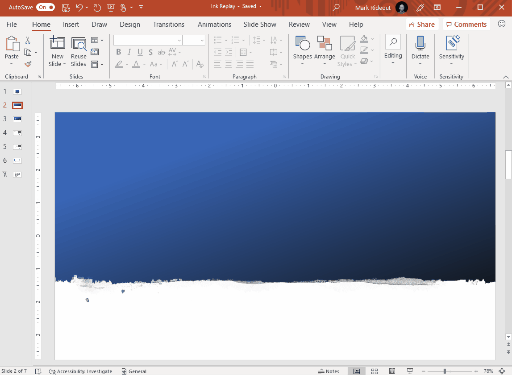
Task: Apply strikethrough formatting
Action: (x=161, y=52)
